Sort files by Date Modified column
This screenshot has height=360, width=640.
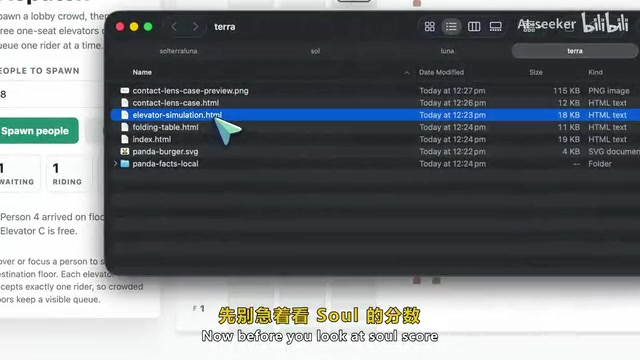pyautogui.click(x=441, y=72)
